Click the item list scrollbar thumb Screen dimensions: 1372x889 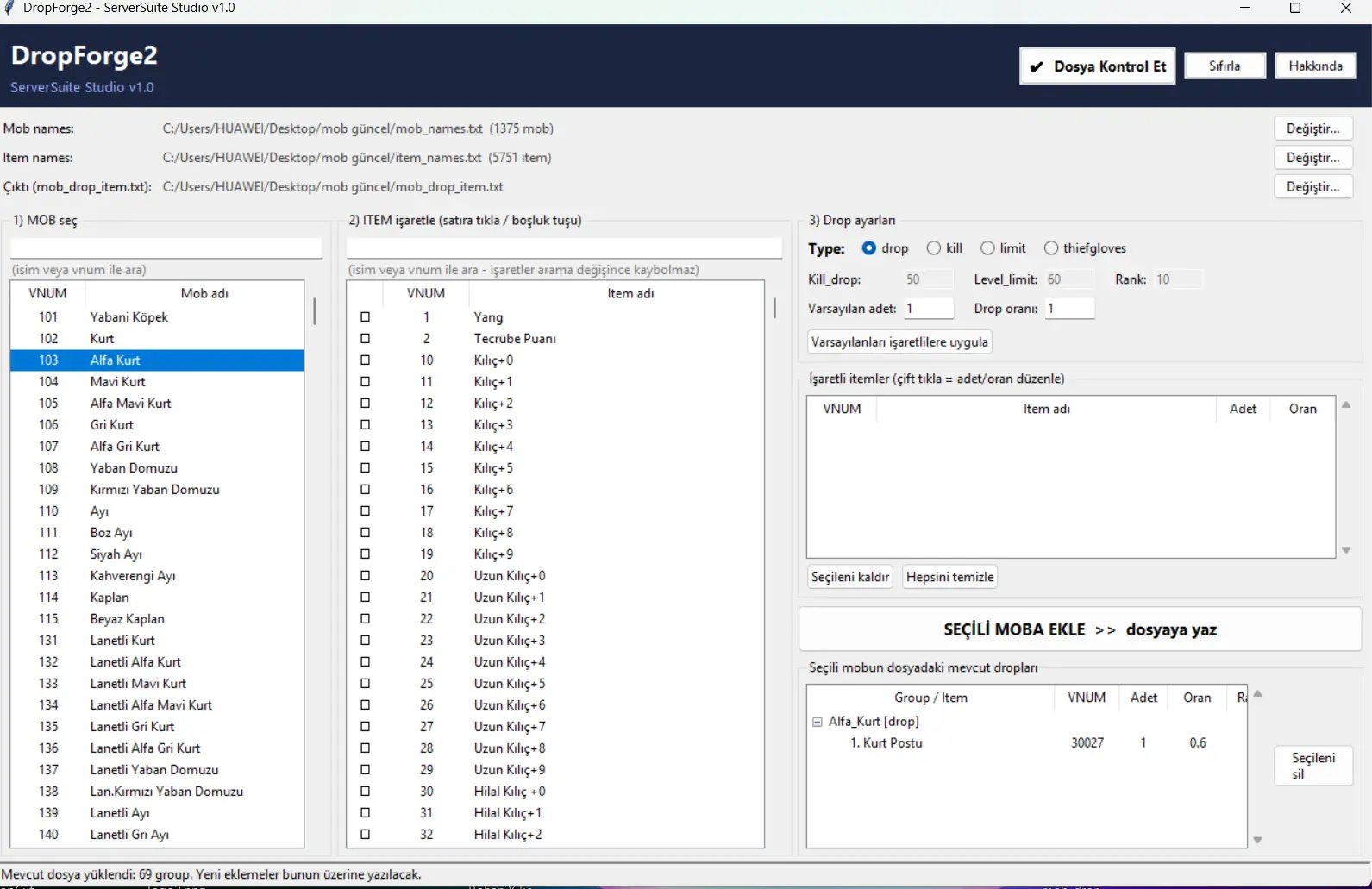[x=774, y=308]
